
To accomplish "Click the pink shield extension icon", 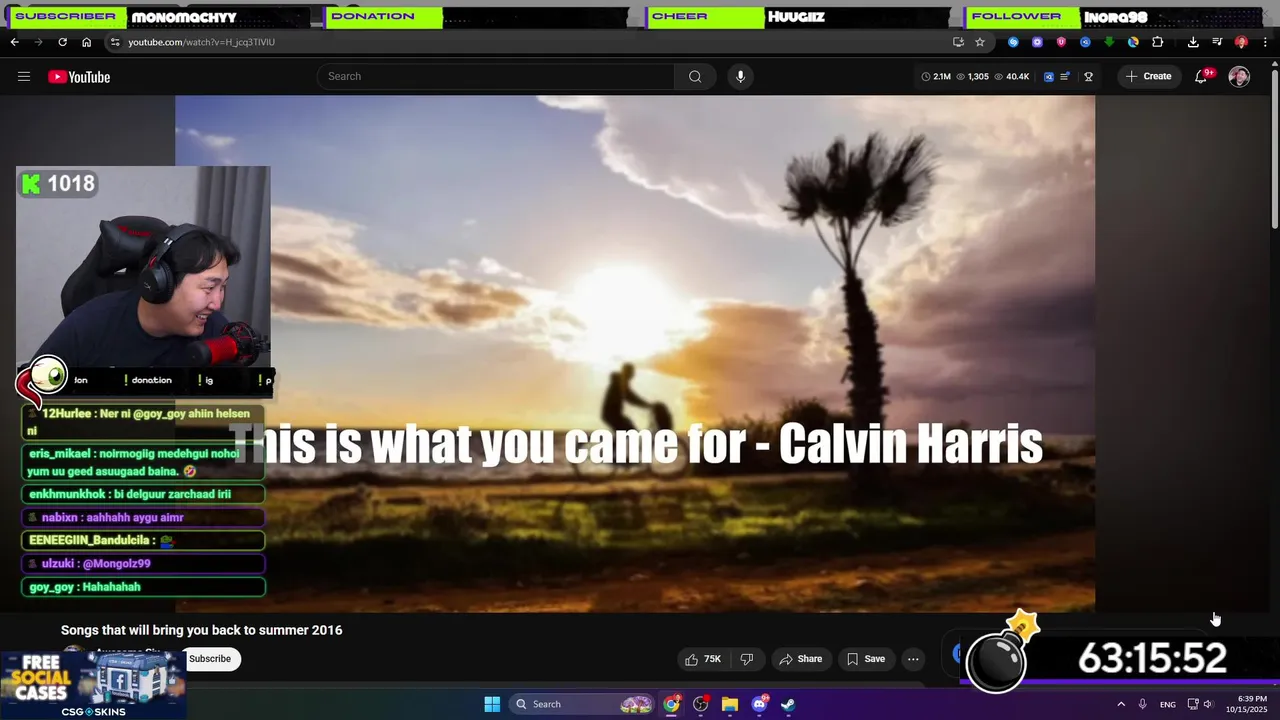I will 1061,42.
